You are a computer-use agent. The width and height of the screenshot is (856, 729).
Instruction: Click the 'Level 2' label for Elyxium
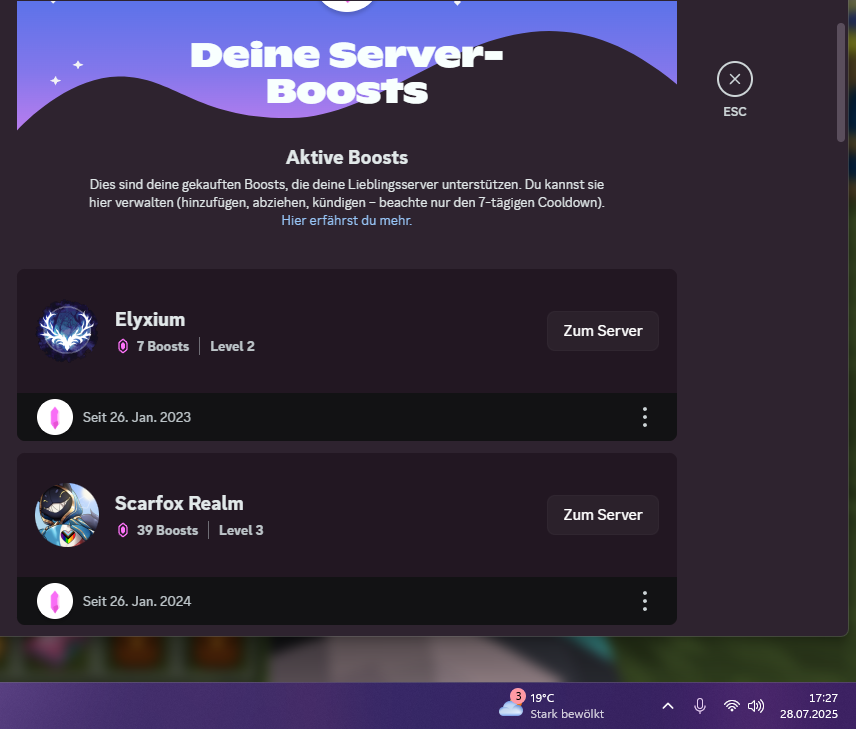coord(233,346)
